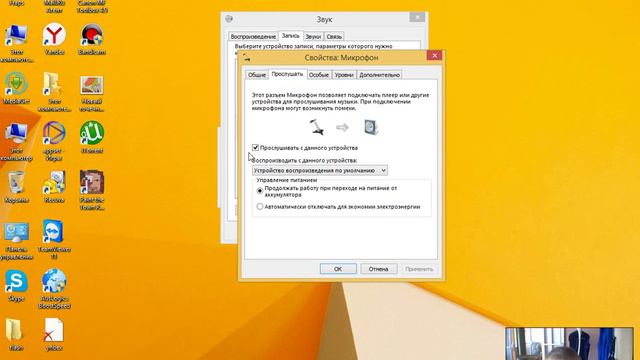
Task: Select the Recuva desktop shortcut
Action: click(54, 187)
